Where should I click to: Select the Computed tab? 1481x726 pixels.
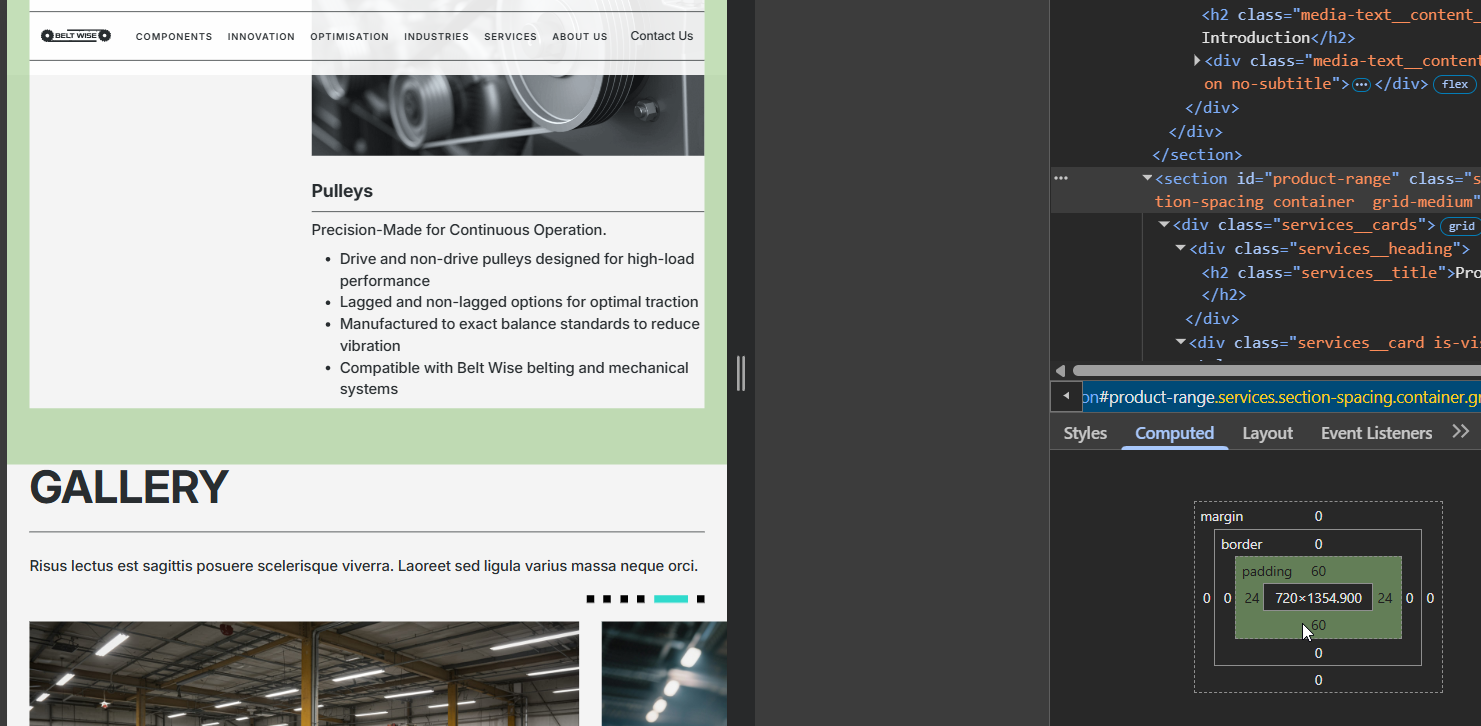coord(1174,433)
